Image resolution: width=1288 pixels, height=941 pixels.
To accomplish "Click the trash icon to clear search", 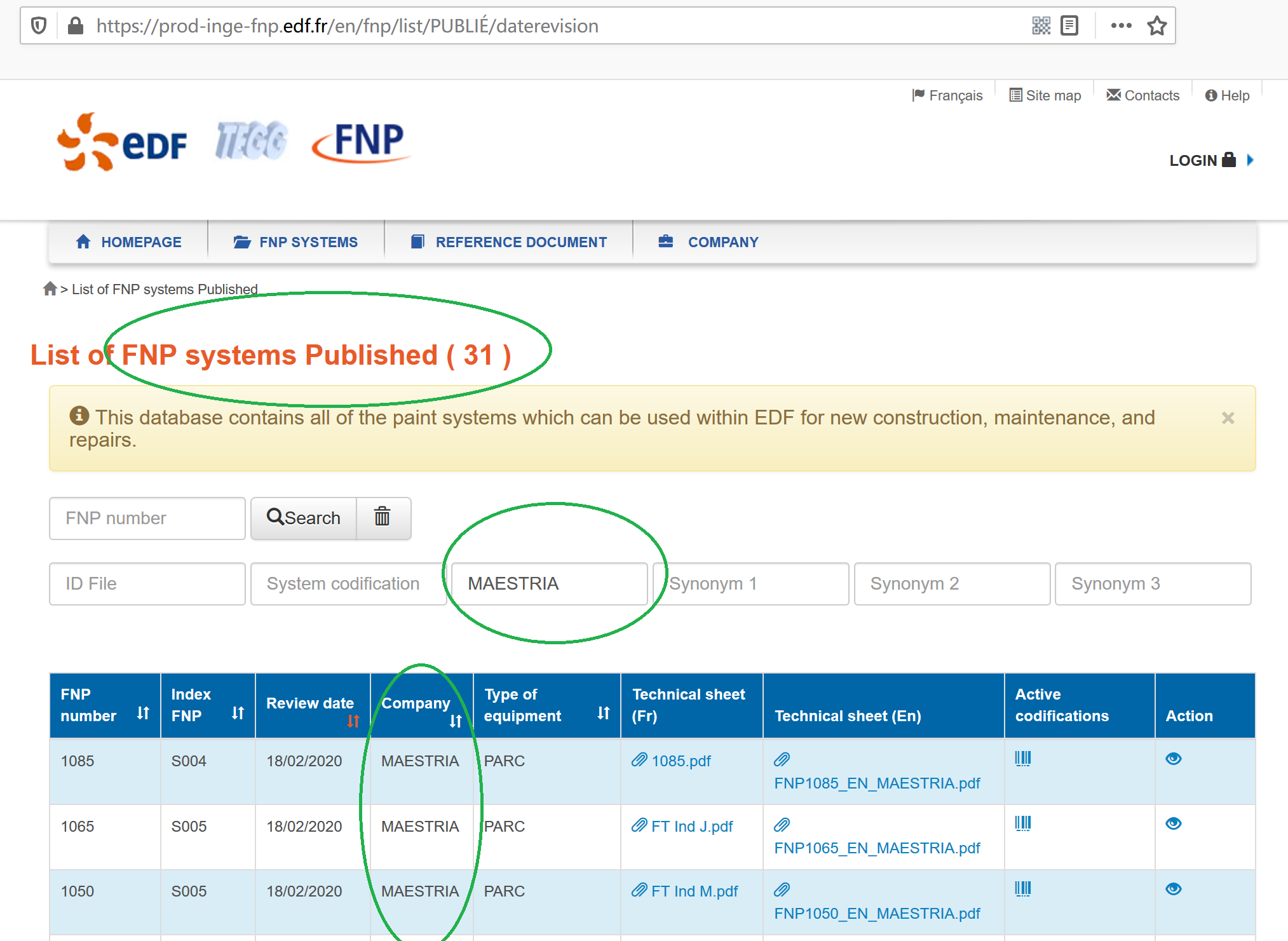I will [383, 518].
